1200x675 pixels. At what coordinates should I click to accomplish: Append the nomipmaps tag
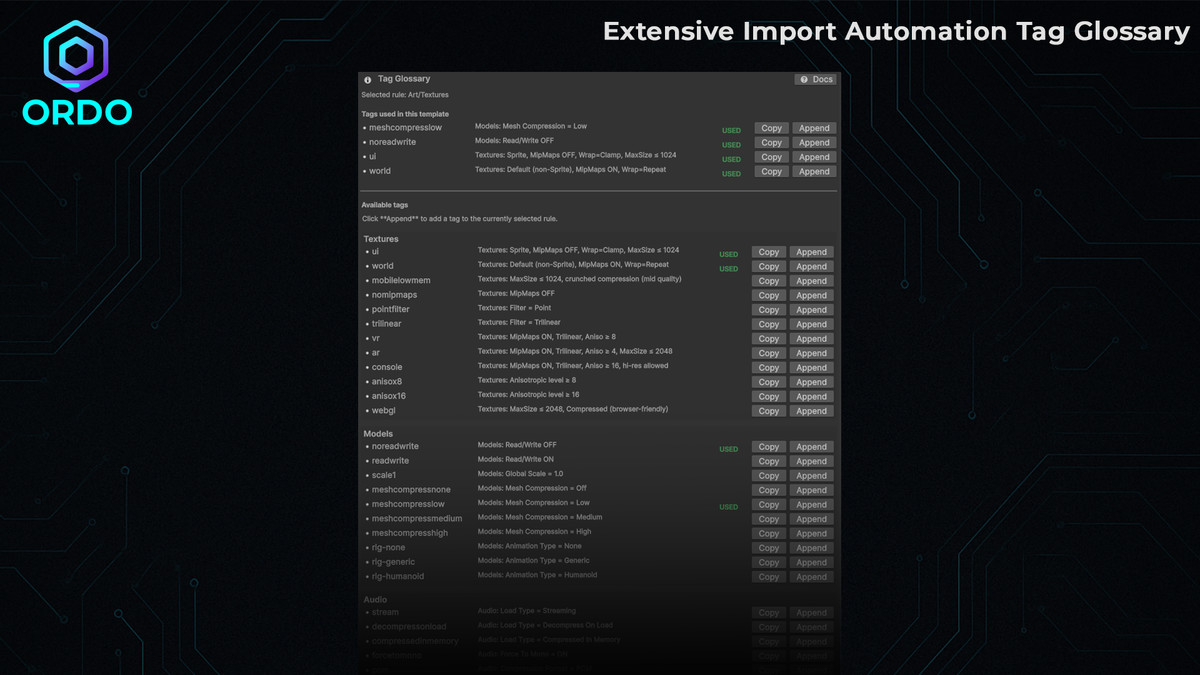coord(811,295)
